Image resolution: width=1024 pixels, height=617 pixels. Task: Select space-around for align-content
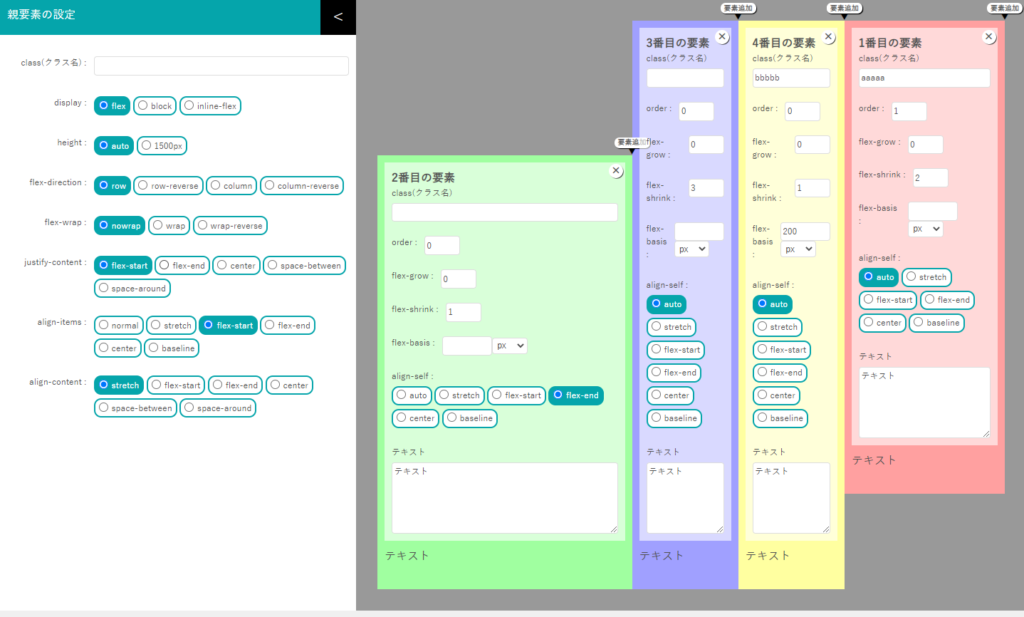click(x=218, y=408)
